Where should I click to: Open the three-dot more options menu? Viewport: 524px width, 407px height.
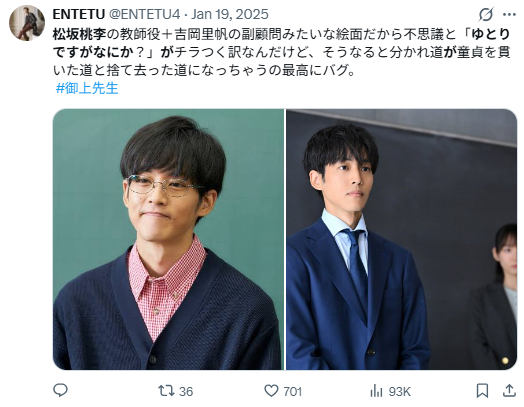(x=509, y=14)
